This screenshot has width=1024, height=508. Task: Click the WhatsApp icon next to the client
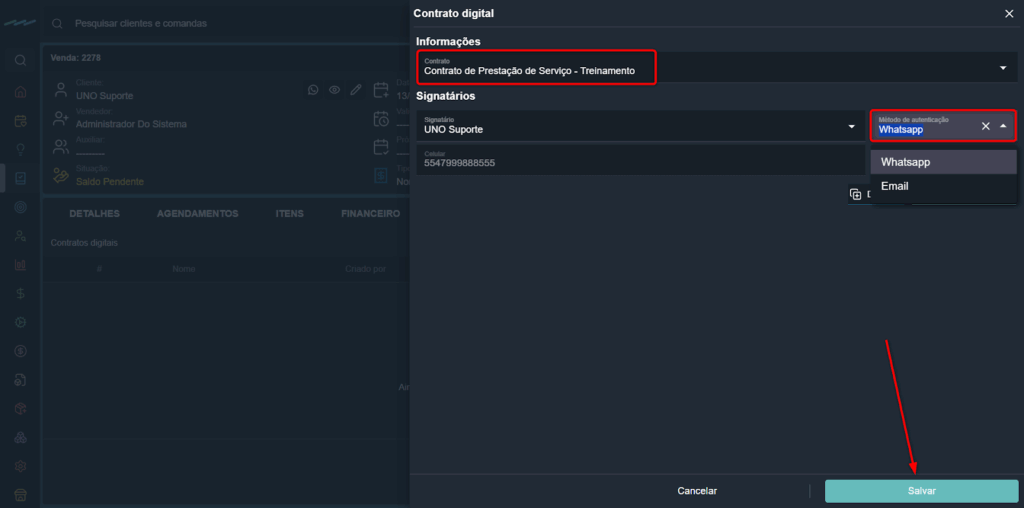tap(313, 90)
